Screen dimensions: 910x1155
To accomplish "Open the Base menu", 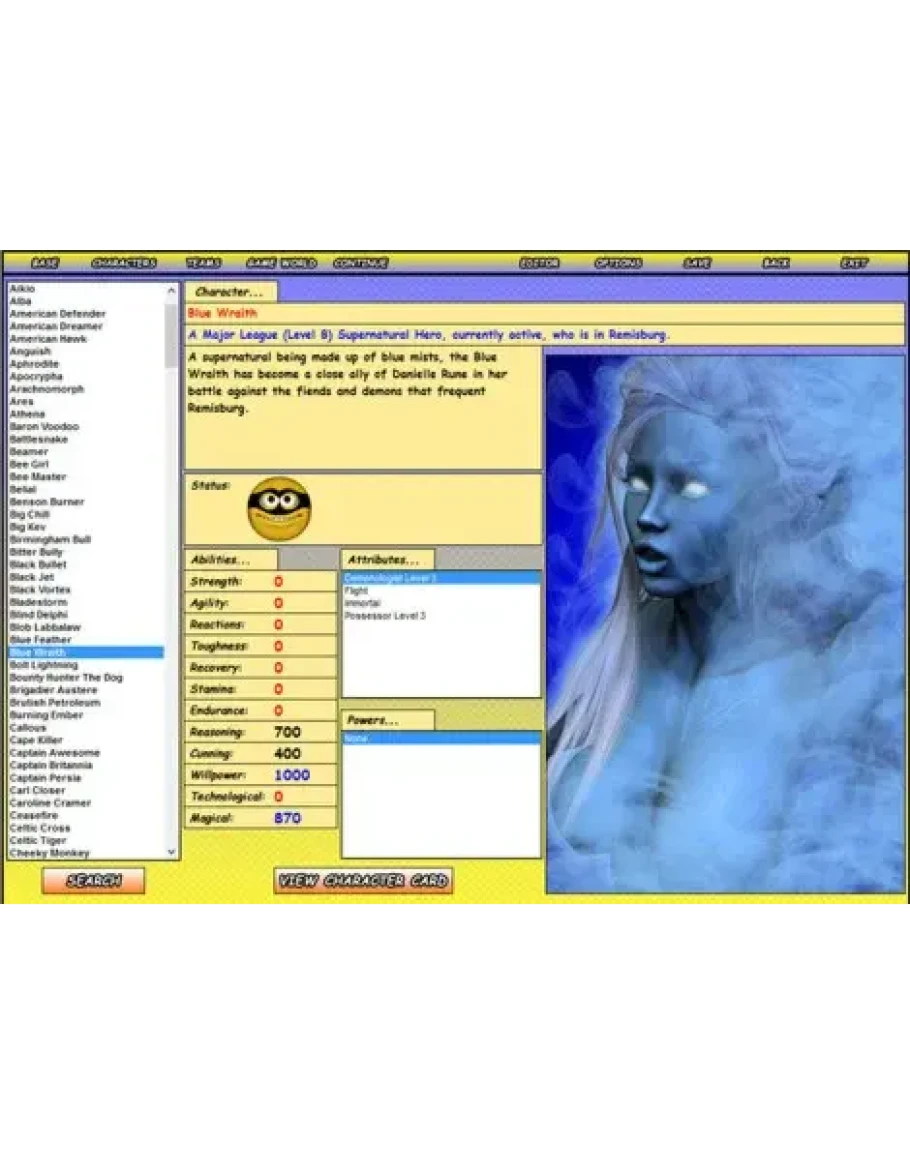I will click(x=45, y=263).
